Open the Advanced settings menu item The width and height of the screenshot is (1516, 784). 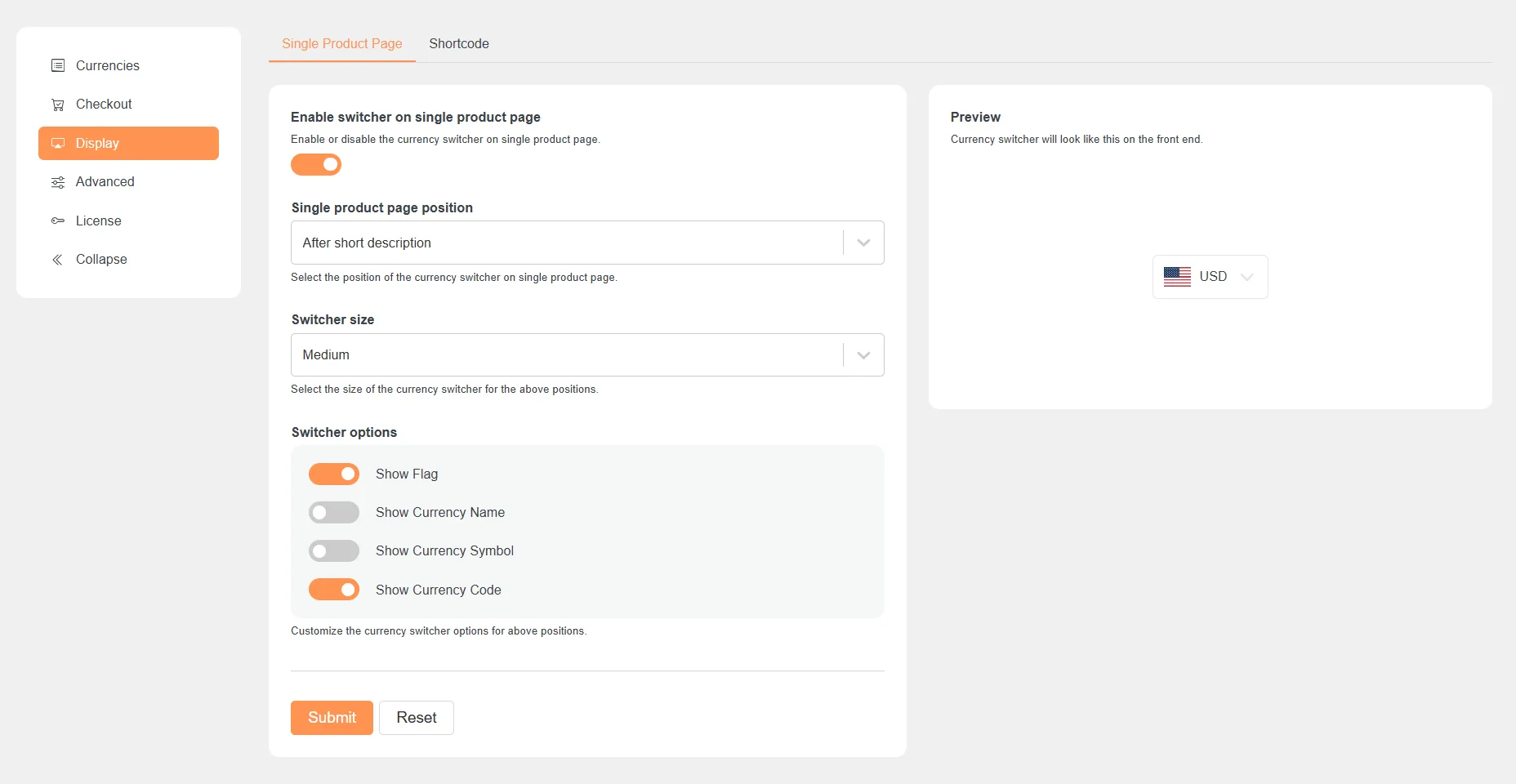tap(105, 182)
